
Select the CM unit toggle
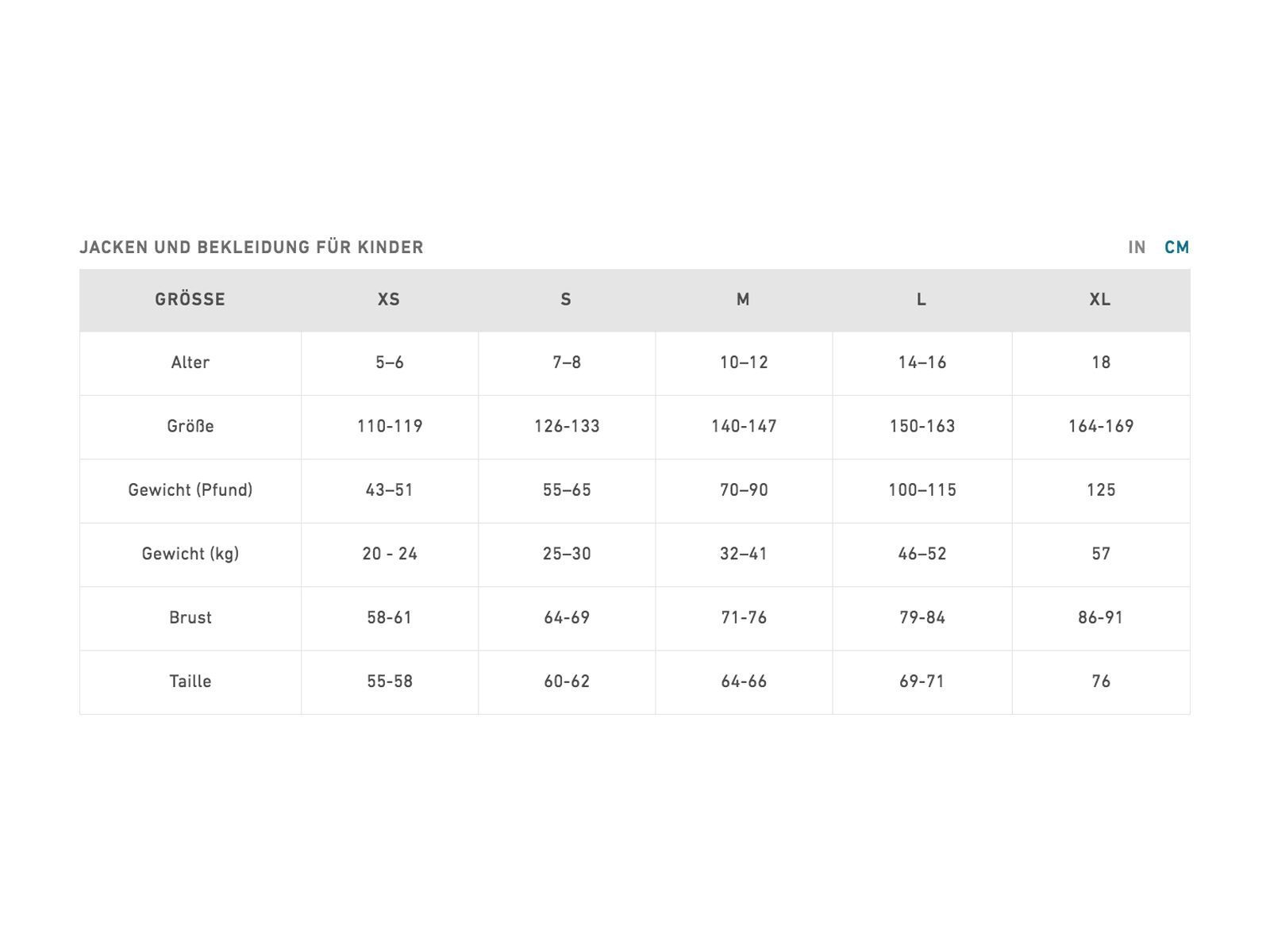click(1176, 248)
